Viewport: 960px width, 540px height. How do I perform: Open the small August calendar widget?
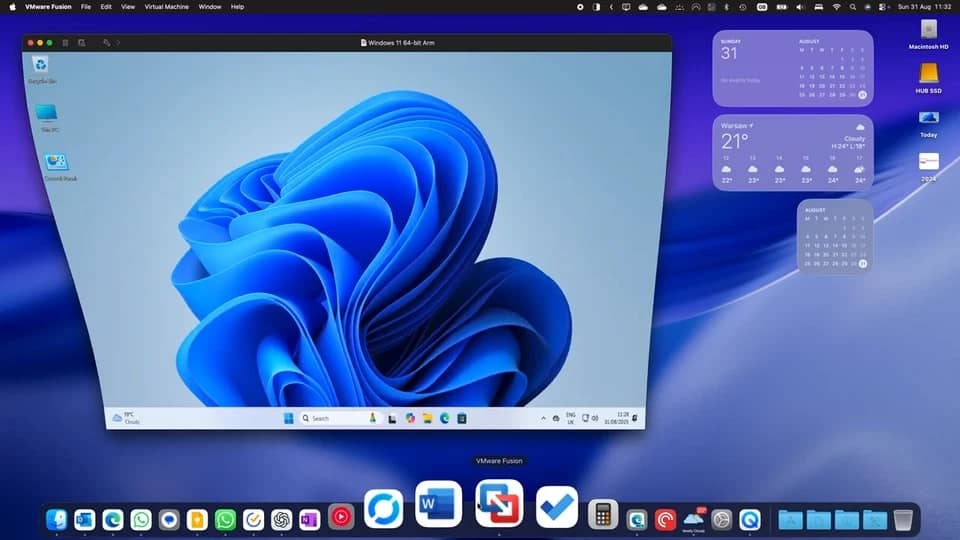click(x=834, y=236)
